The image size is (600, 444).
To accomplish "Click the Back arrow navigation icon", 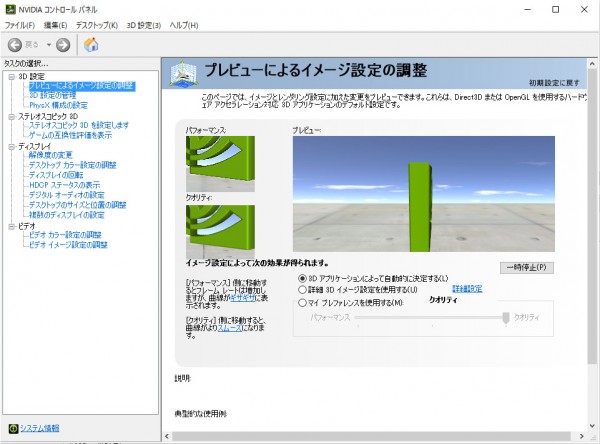I will (15, 45).
